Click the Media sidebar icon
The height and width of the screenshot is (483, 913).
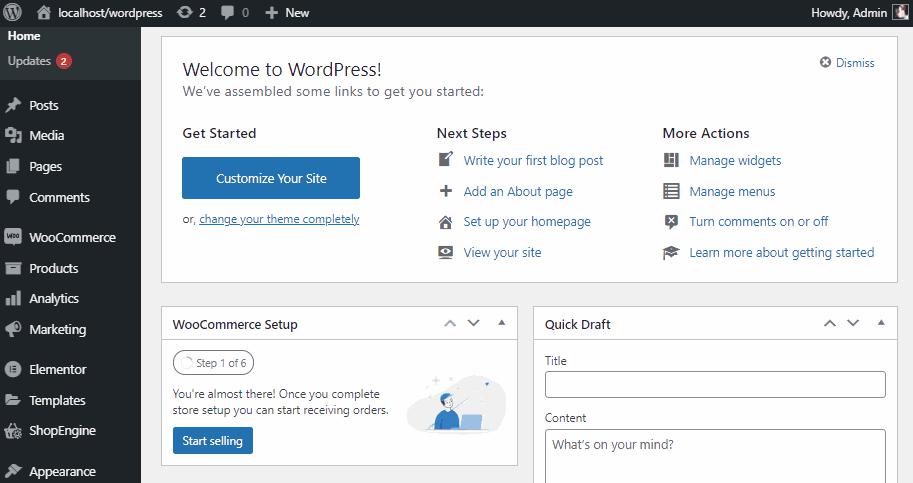point(13,136)
